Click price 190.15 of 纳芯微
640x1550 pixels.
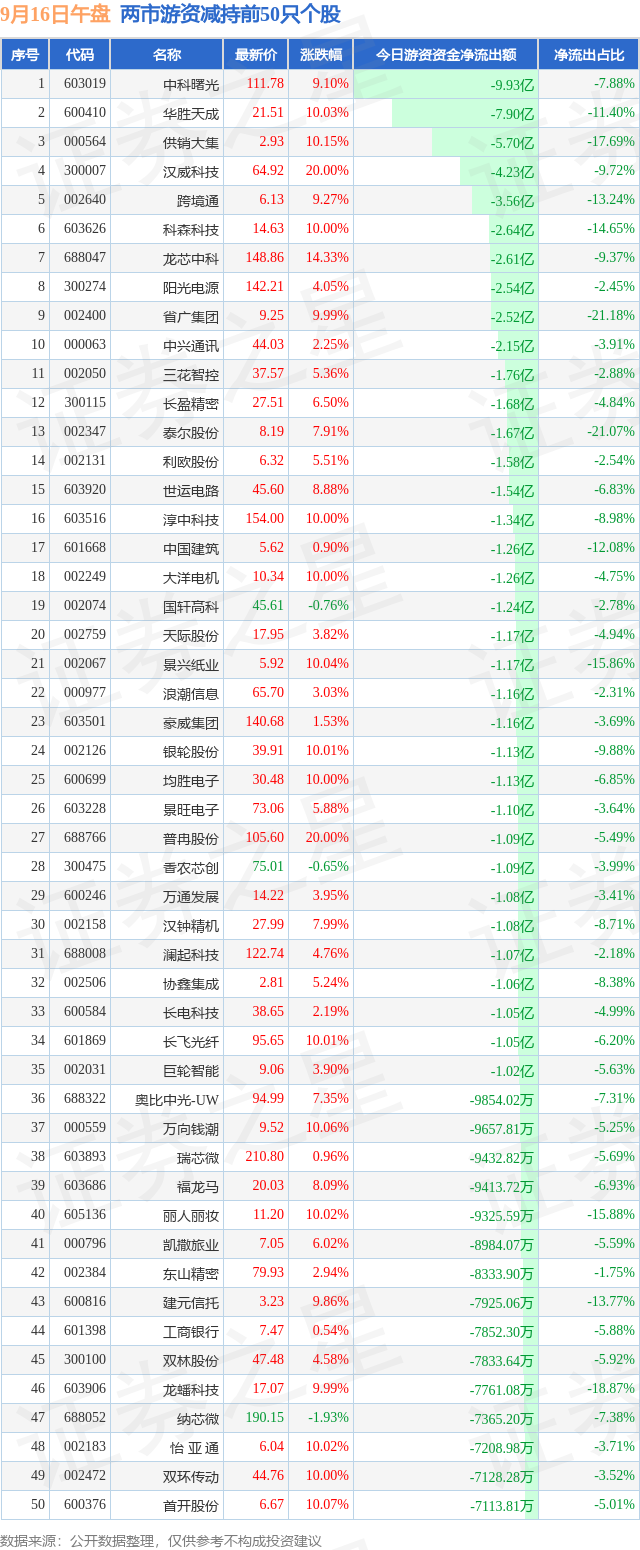[x=265, y=1418]
